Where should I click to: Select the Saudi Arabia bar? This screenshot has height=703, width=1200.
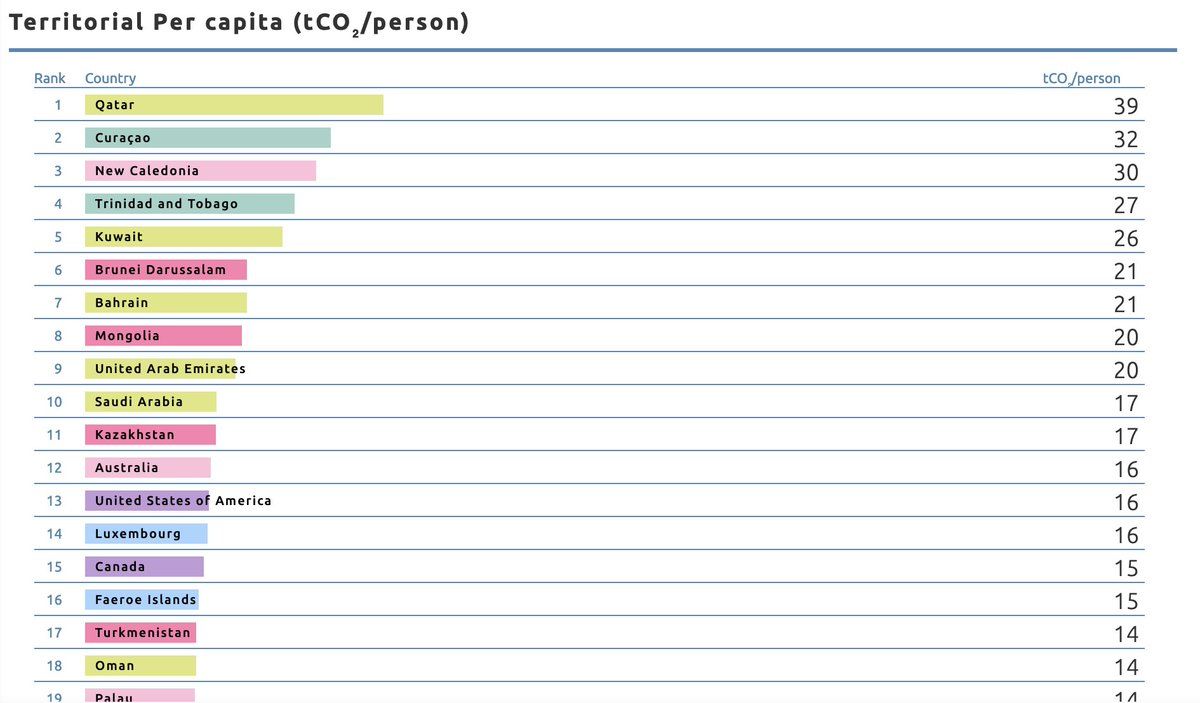150,402
